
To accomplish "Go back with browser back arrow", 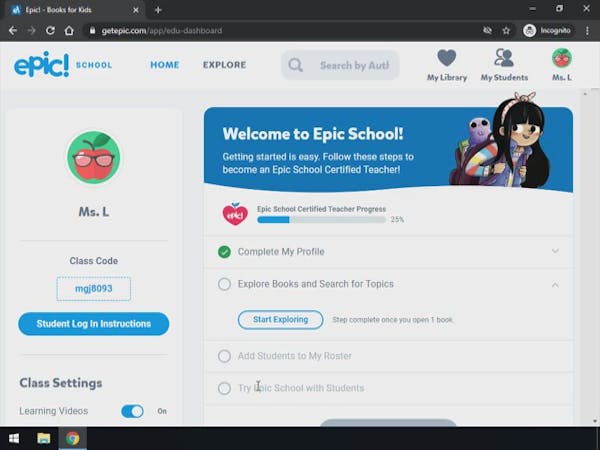I will (x=13, y=31).
